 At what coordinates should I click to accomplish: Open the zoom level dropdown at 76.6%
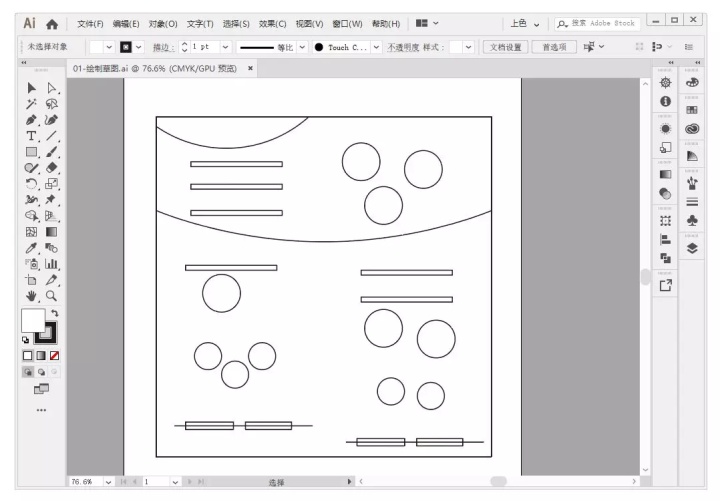click(x=108, y=482)
